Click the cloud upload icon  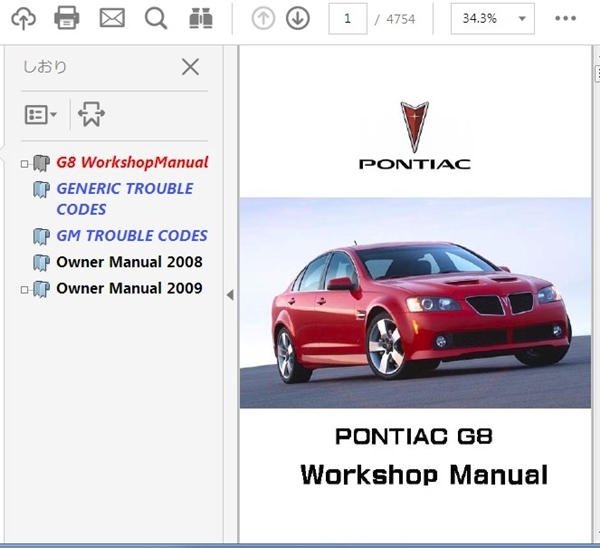24,18
